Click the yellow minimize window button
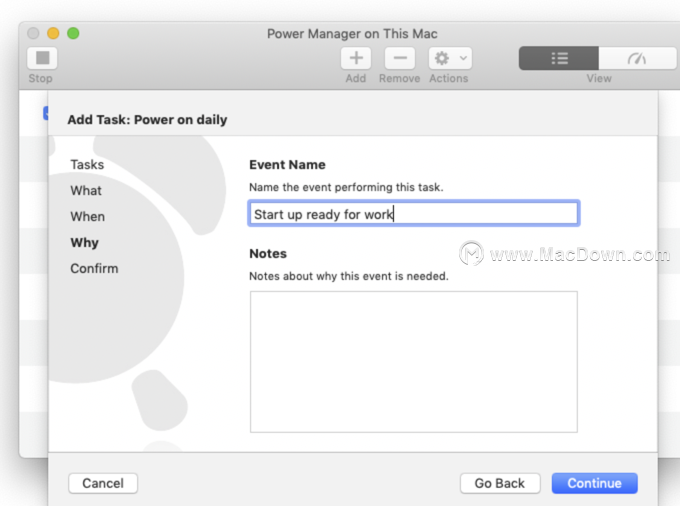 coord(53,33)
